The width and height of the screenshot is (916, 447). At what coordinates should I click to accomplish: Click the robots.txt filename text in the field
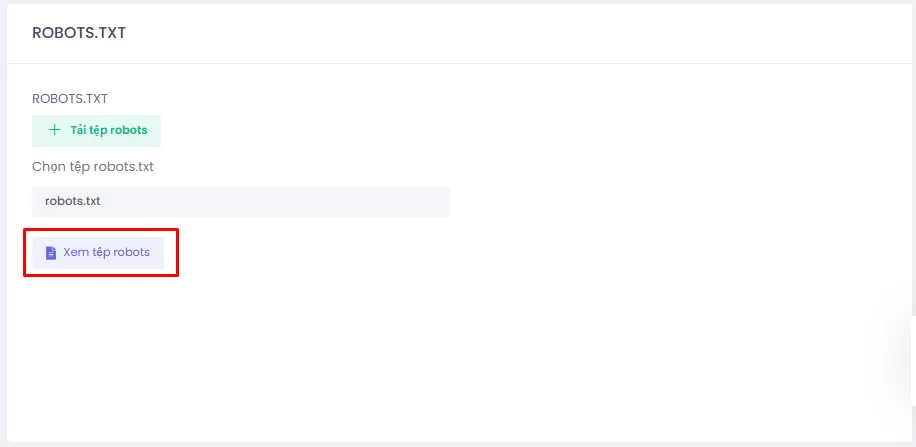coord(73,201)
